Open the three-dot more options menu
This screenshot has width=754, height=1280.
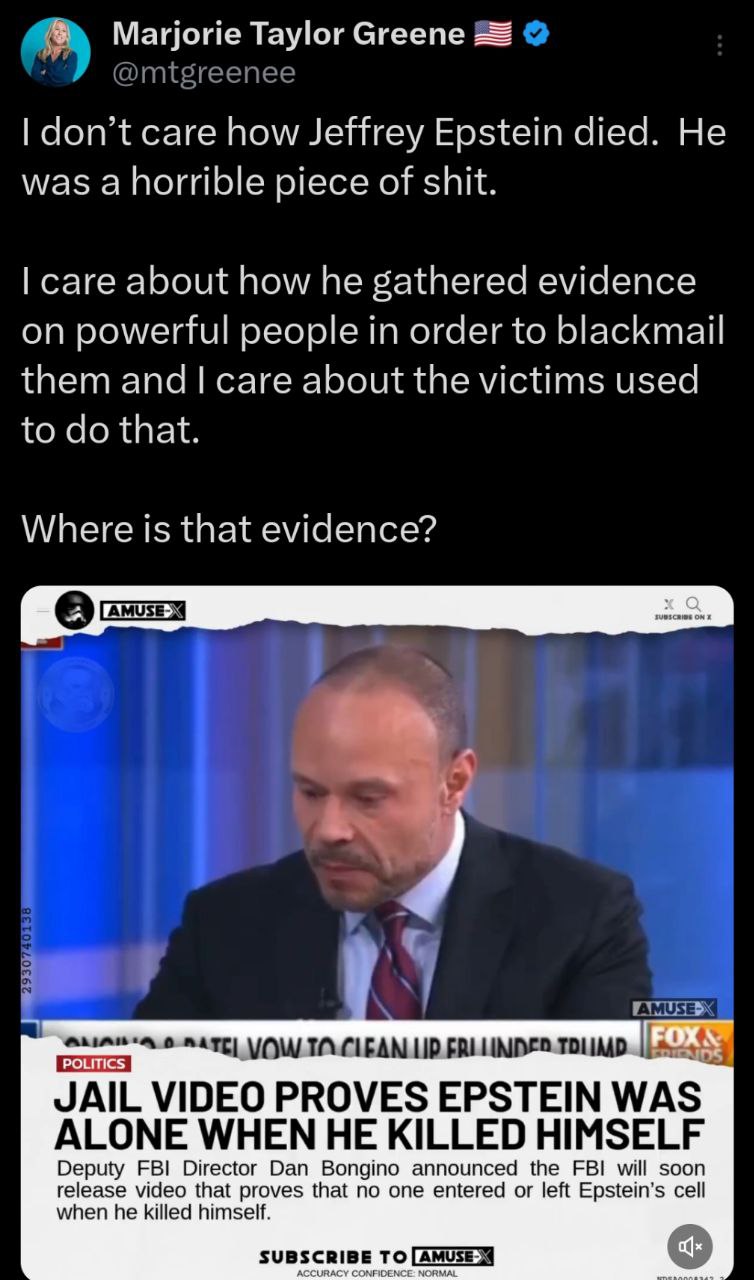click(x=718, y=45)
